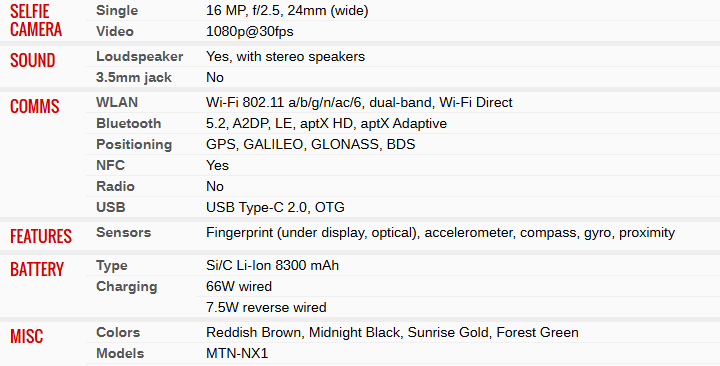This screenshot has width=720, height=366.
Task: Click the 3.5mm jack label
Action: [134, 77]
